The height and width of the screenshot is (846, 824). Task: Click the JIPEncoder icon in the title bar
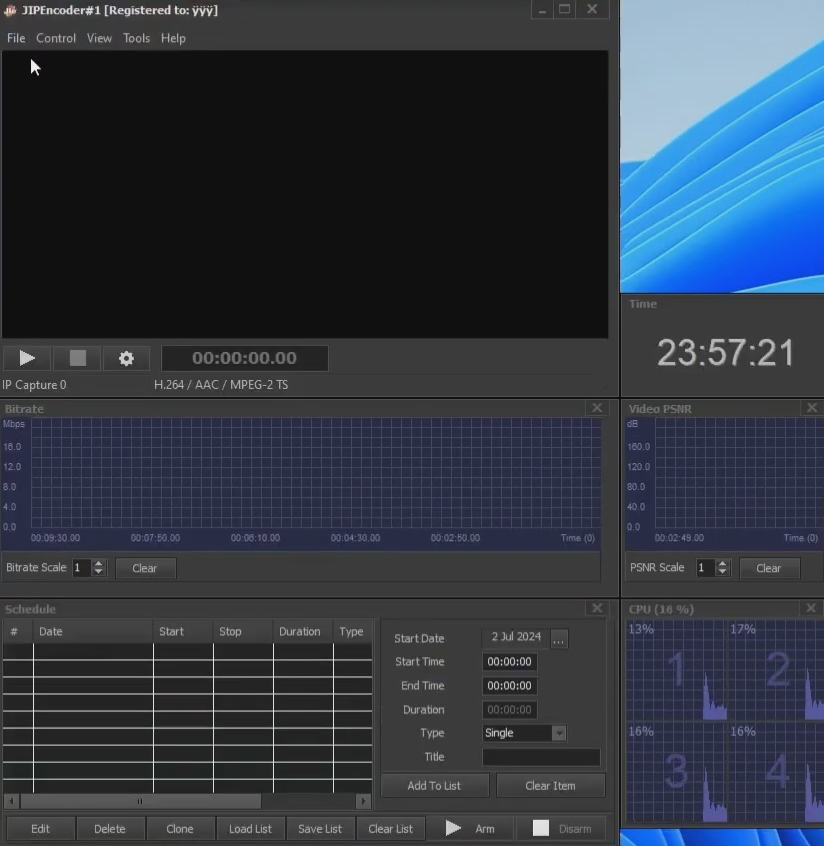coord(10,10)
